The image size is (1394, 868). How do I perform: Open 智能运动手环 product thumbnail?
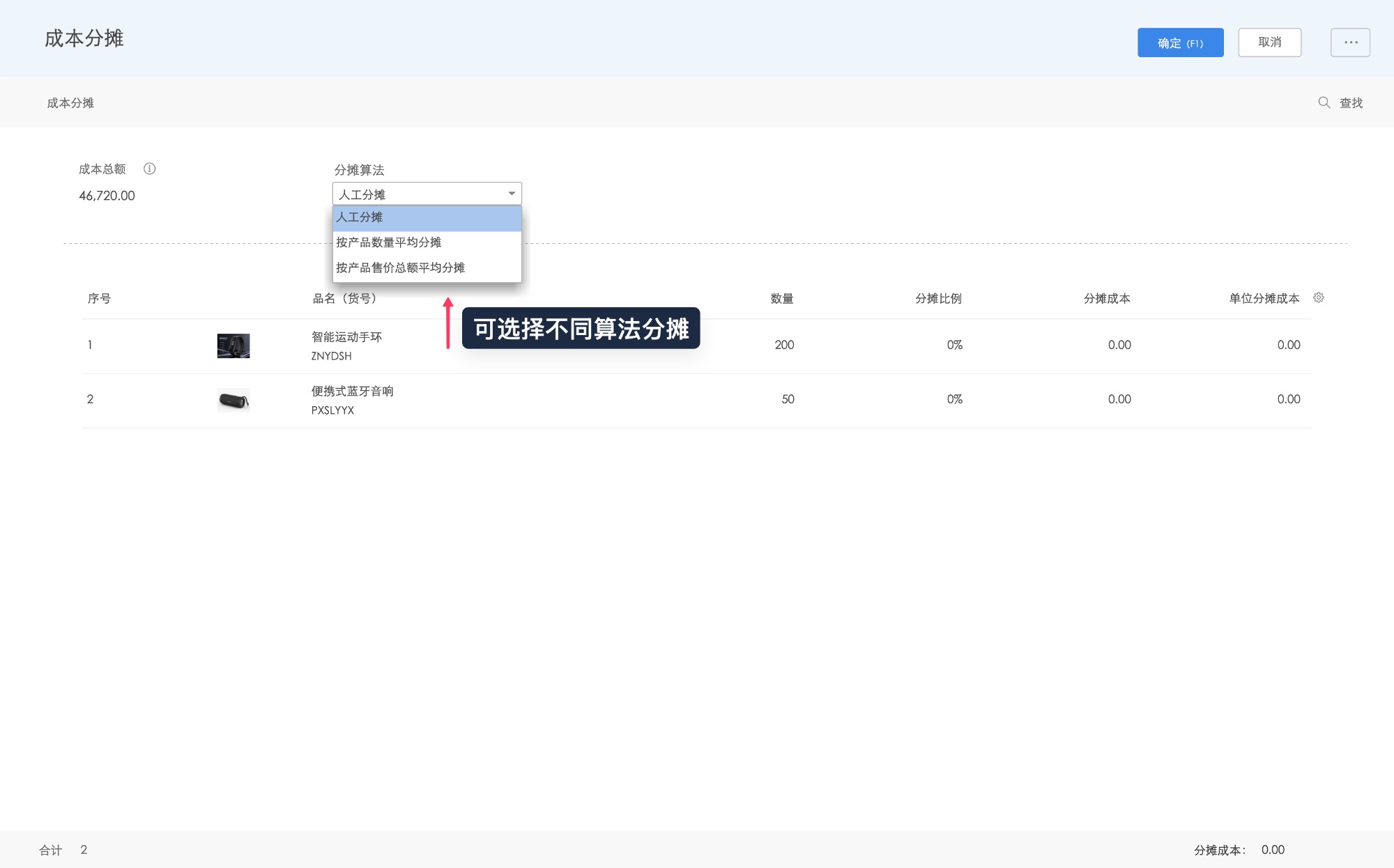(x=233, y=346)
